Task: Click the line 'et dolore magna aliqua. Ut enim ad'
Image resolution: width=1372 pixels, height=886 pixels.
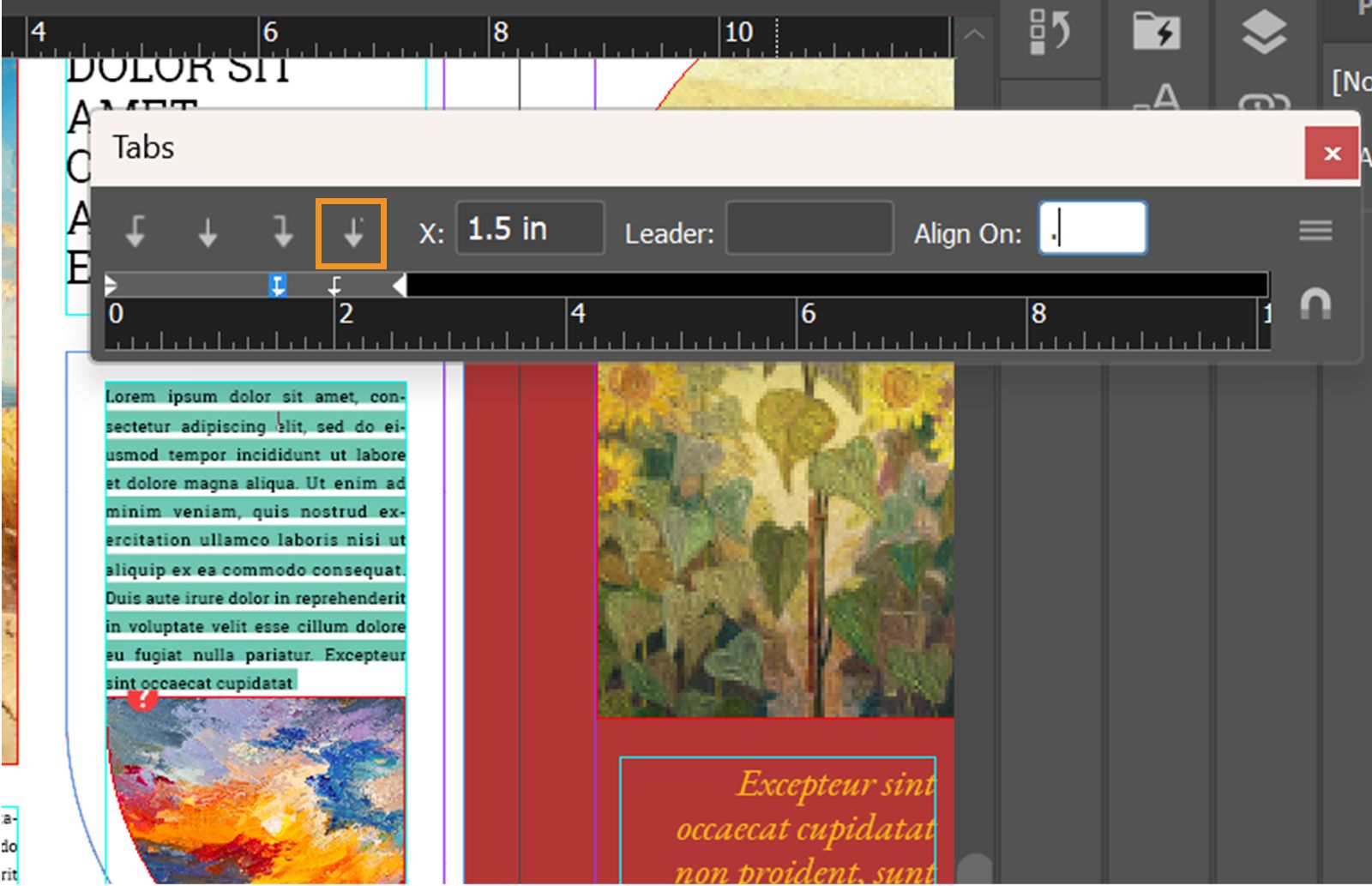Action: [x=255, y=483]
